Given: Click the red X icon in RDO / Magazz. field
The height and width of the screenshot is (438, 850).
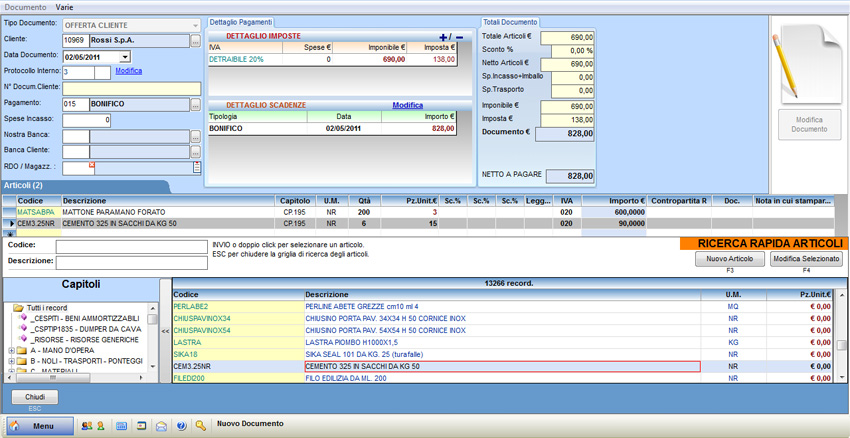Looking at the screenshot, I should 92,166.
